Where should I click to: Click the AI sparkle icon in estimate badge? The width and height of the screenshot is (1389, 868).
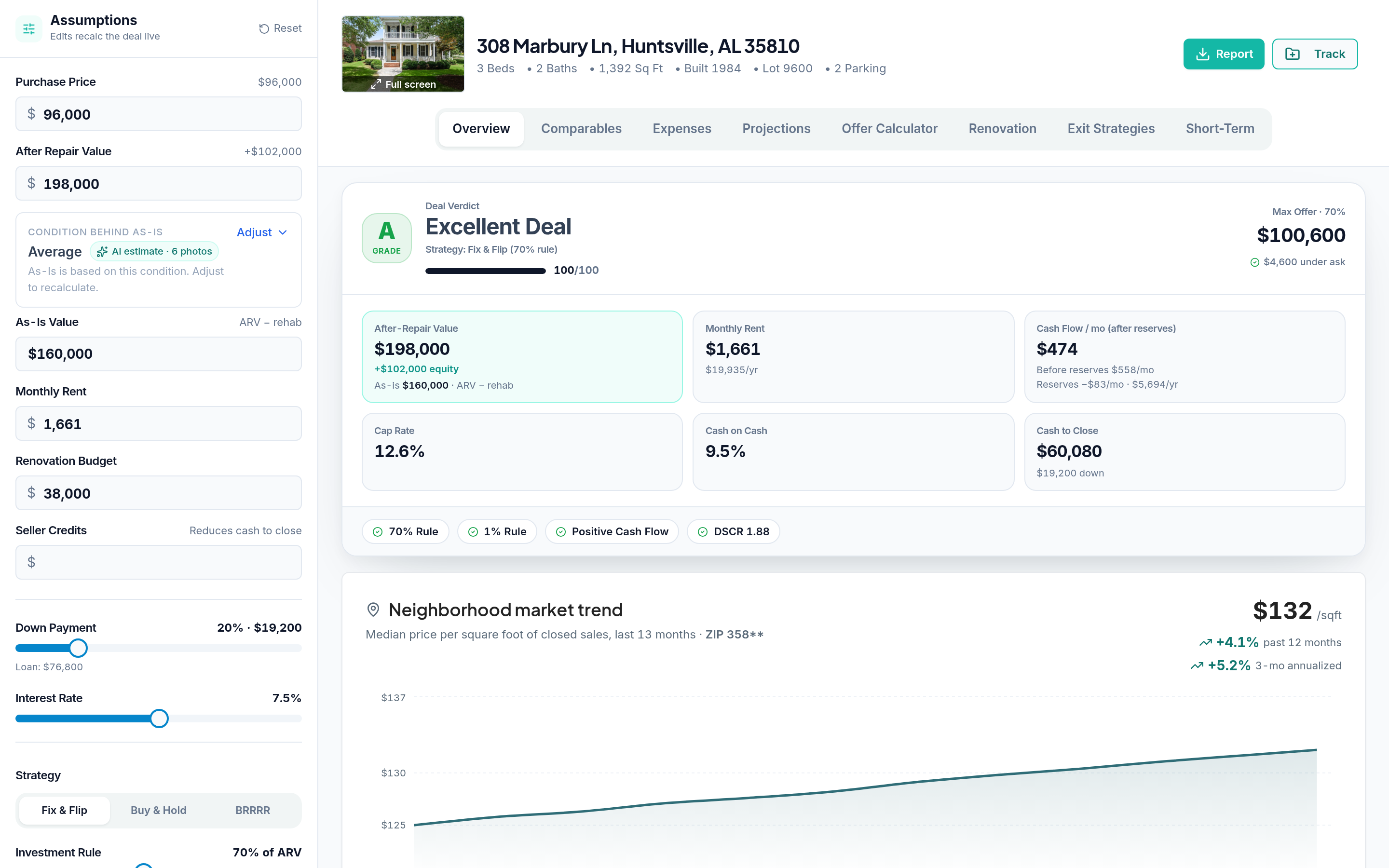click(102, 251)
